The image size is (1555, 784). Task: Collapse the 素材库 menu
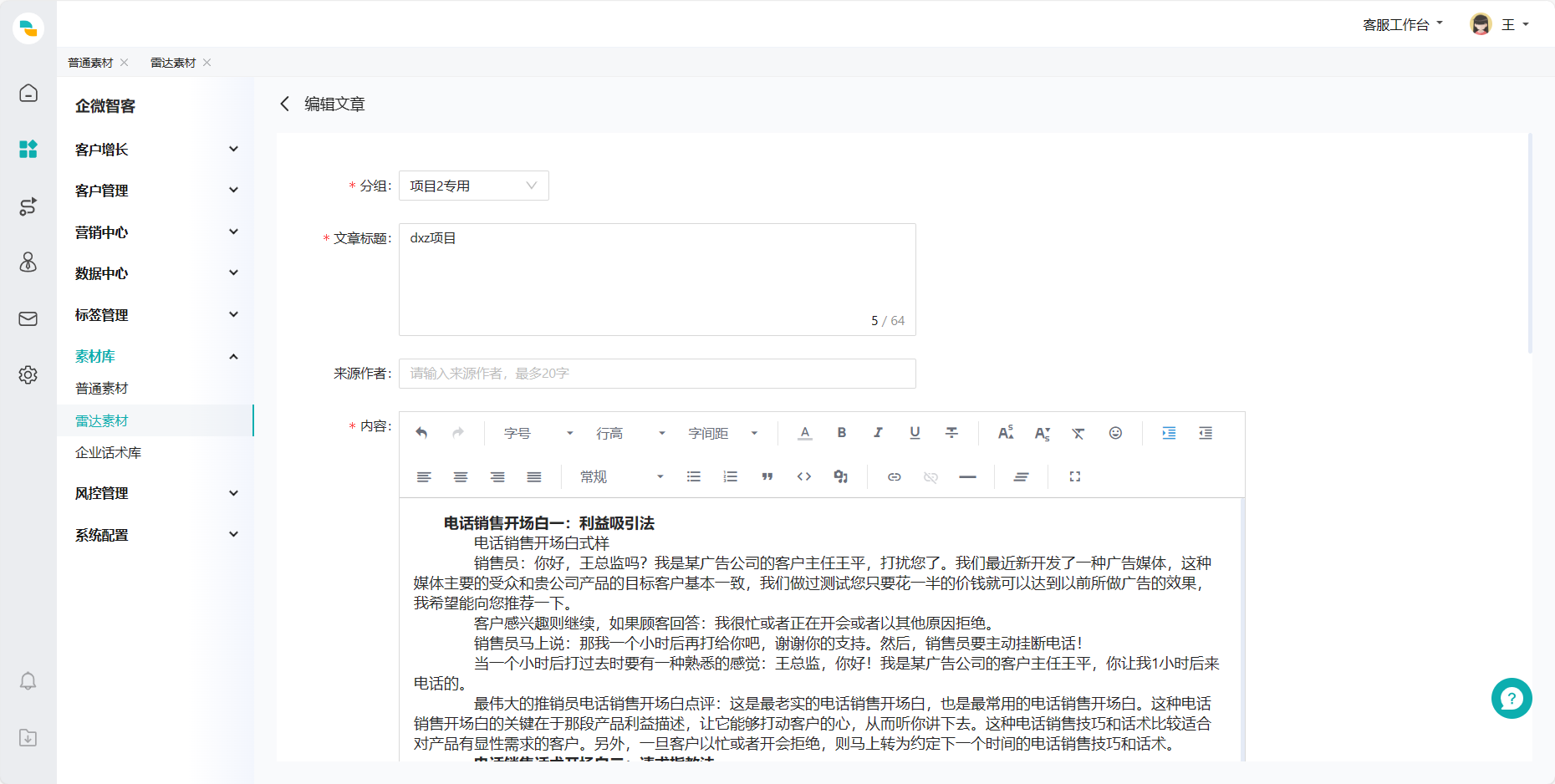coord(156,356)
